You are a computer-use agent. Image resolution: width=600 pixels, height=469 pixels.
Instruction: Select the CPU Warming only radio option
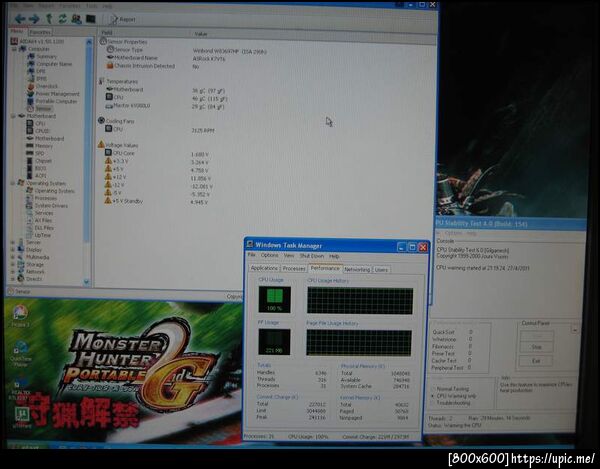pos(453,396)
